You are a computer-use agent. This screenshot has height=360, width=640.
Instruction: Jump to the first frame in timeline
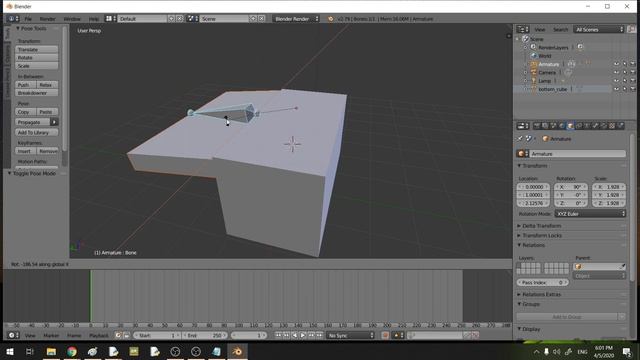[278, 335]
